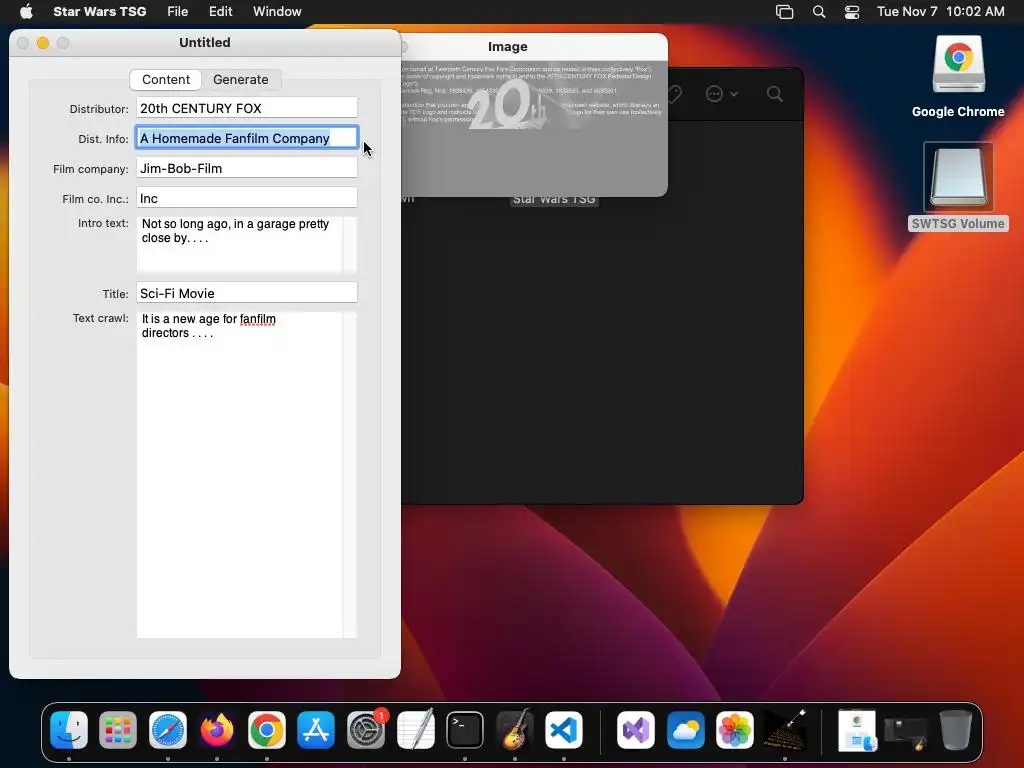Click the Title field containing Sci-Fi Movie
Image resolution: width=1024 pixels, height=768 pixels.
pyautogui.click(x=247, y=293)
